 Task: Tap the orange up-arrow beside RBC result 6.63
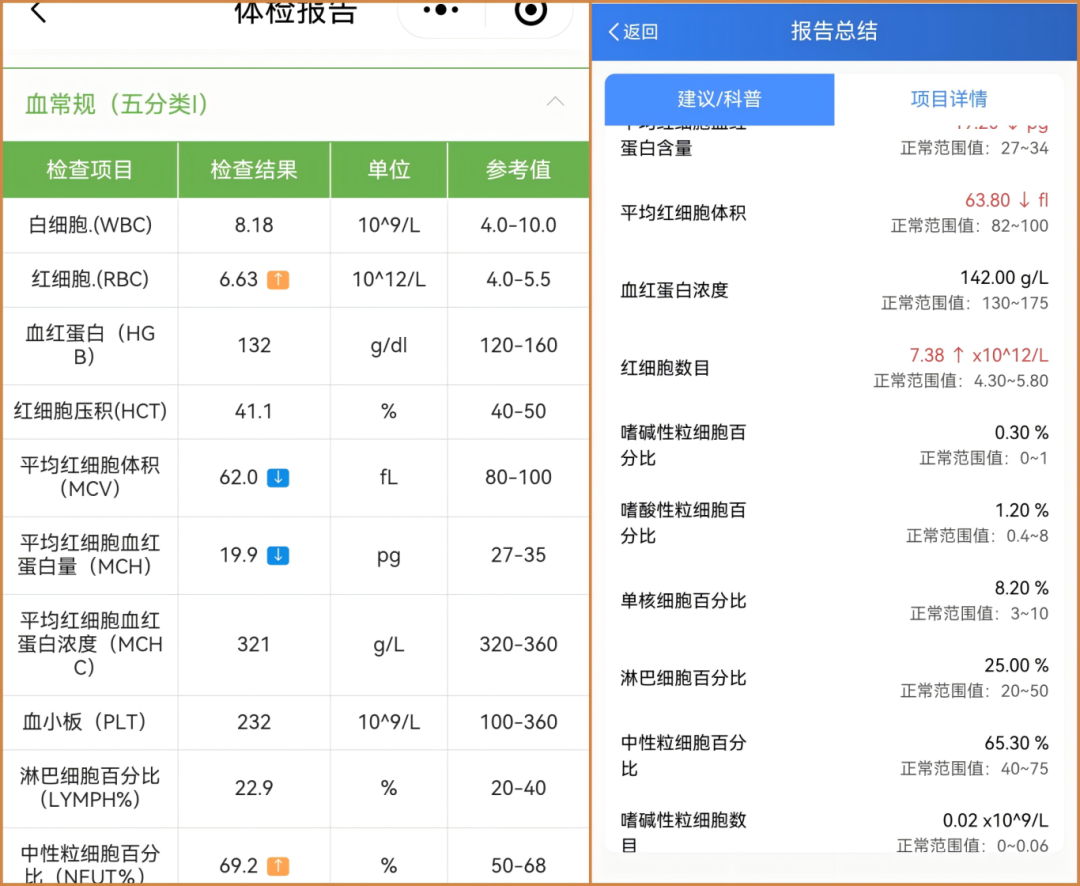pos(279,280)
